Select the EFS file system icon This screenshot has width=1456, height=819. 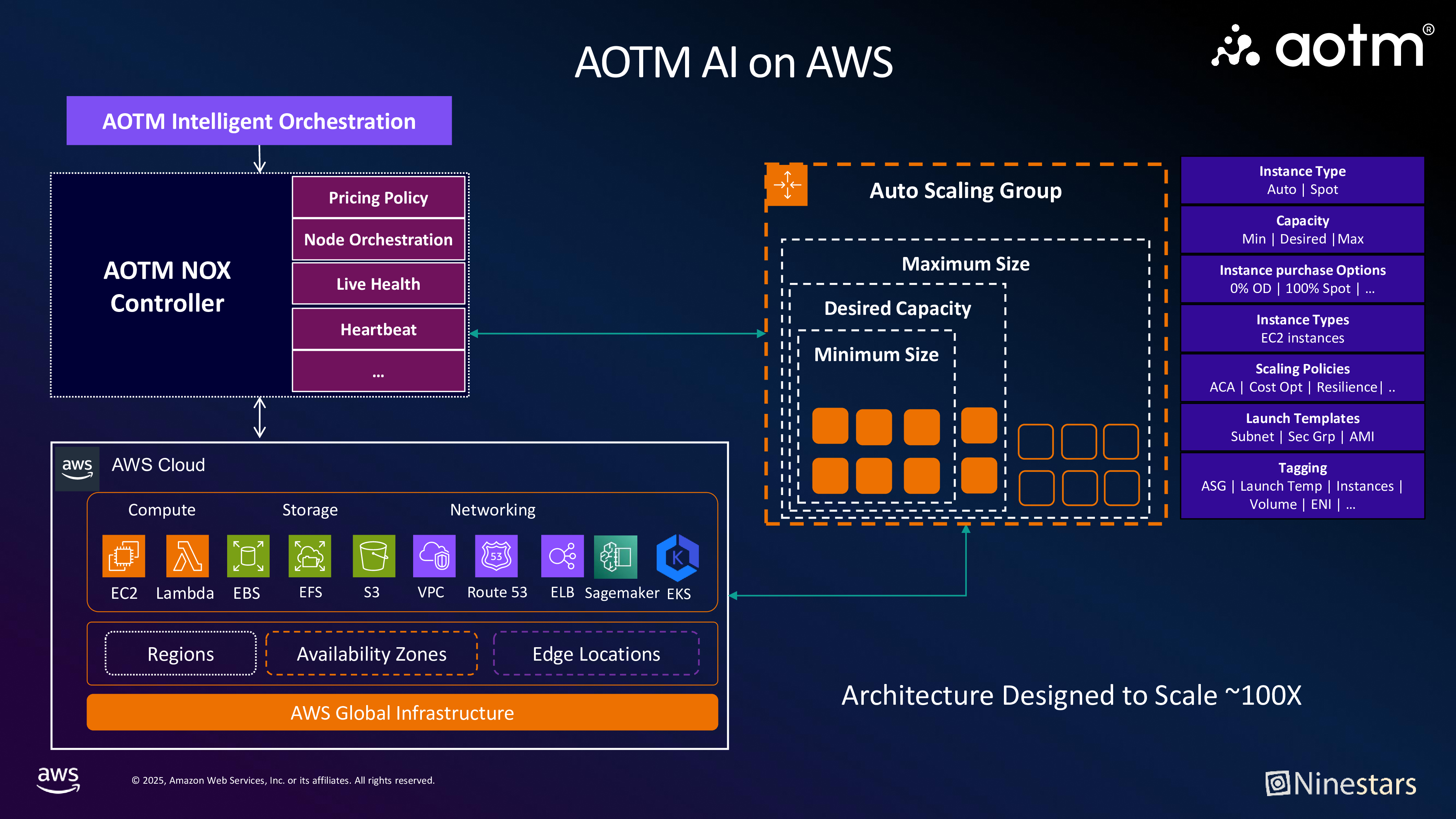[310, 556]
